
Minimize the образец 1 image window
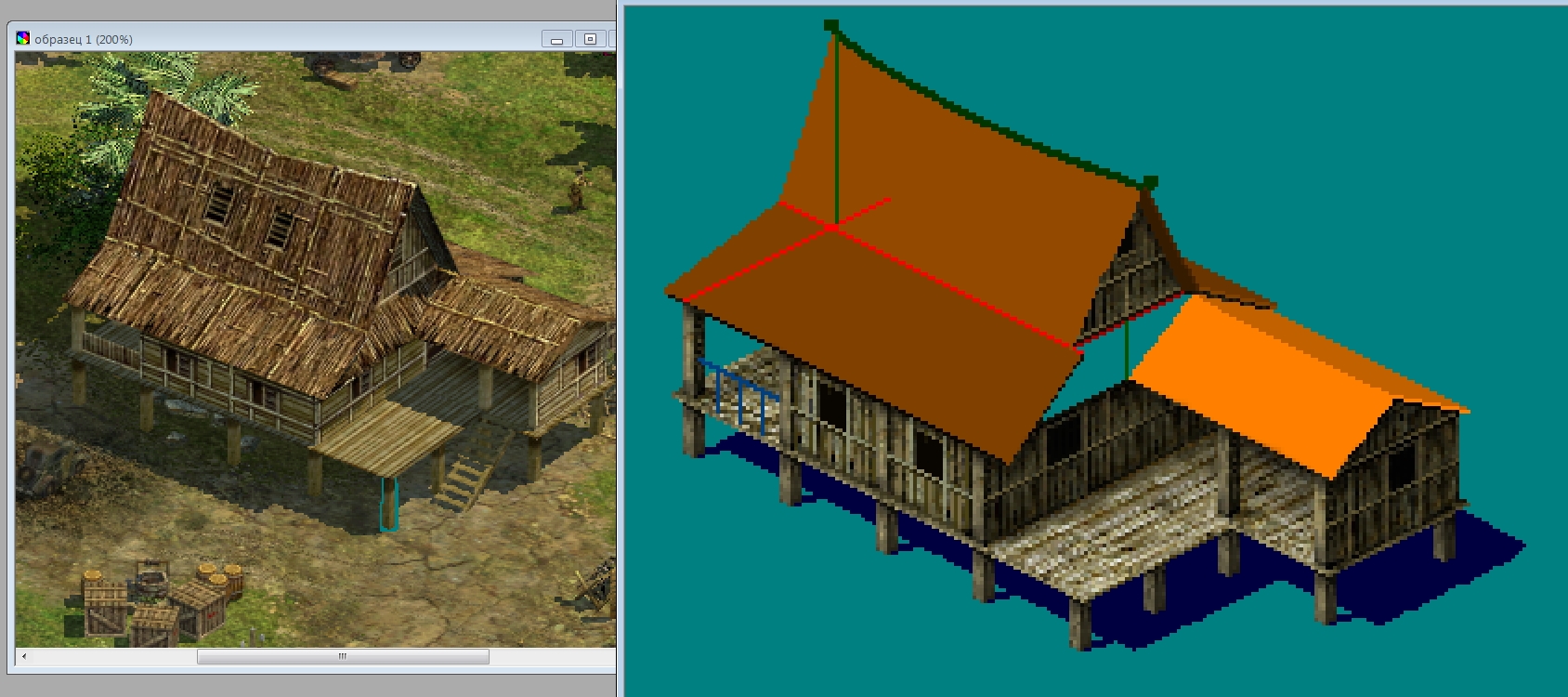(556, 39)
